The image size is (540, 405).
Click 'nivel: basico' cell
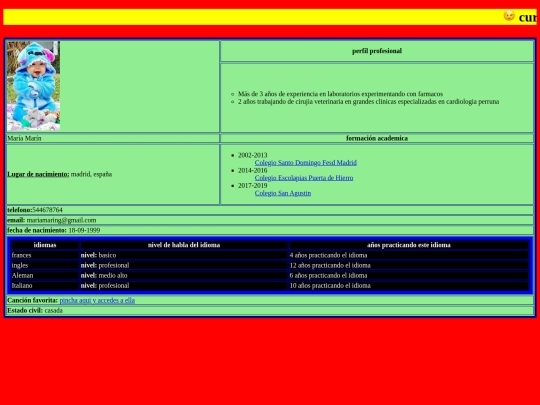pyautogui.click(x=184, y=255)
